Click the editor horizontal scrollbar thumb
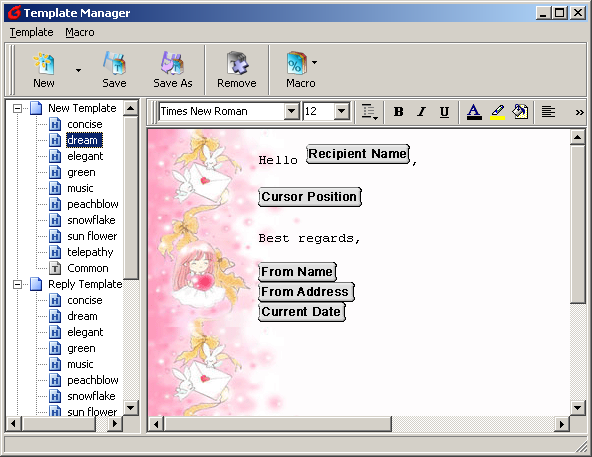This screenshot has width=592, height=457. tap(278, 424)
